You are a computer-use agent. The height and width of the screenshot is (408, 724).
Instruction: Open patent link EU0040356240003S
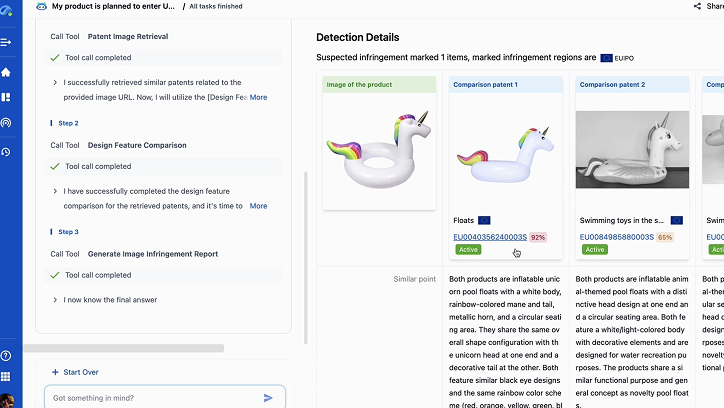490,237
